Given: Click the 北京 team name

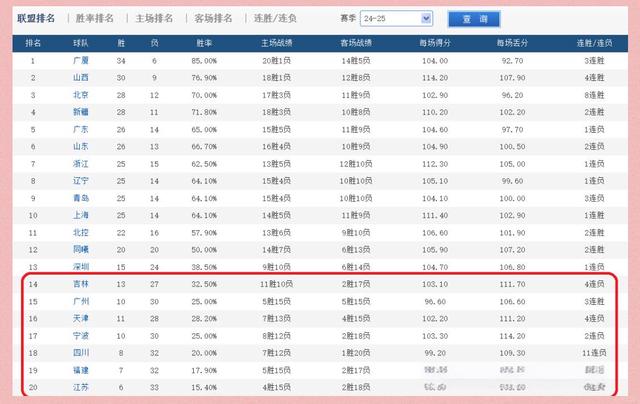Looking at the screenshot, I should coord(82,94).
